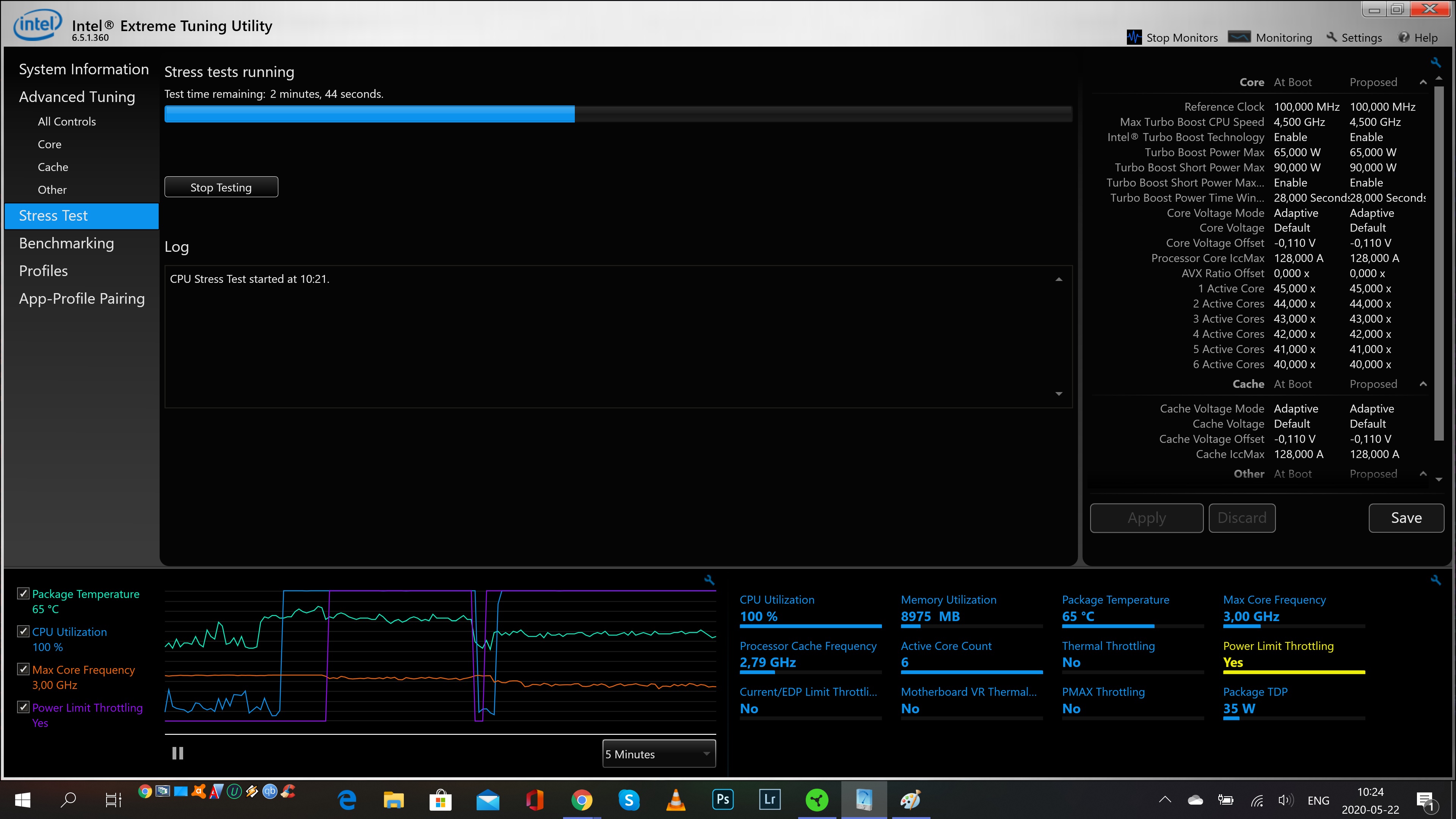Uncheck Max Core Frequency graph checkbox

tap(23, 668)
